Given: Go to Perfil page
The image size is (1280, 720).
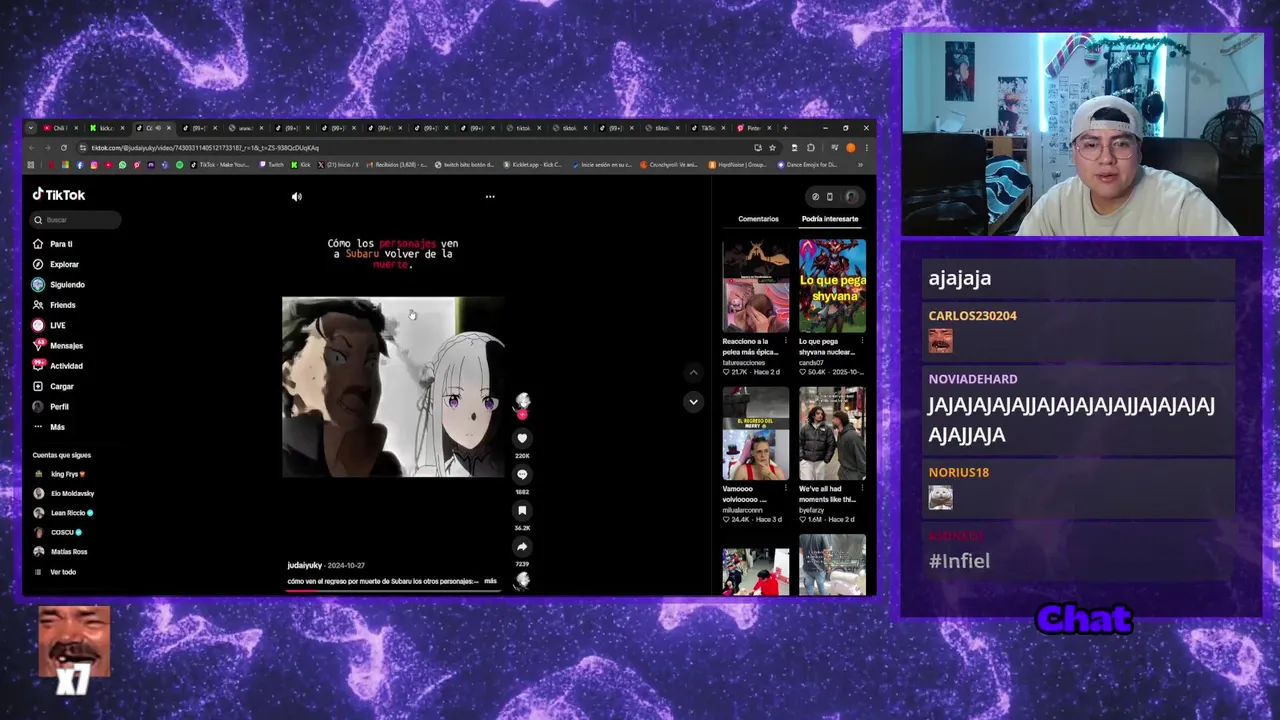Looking at the screenshot, I should coord(51,407).
